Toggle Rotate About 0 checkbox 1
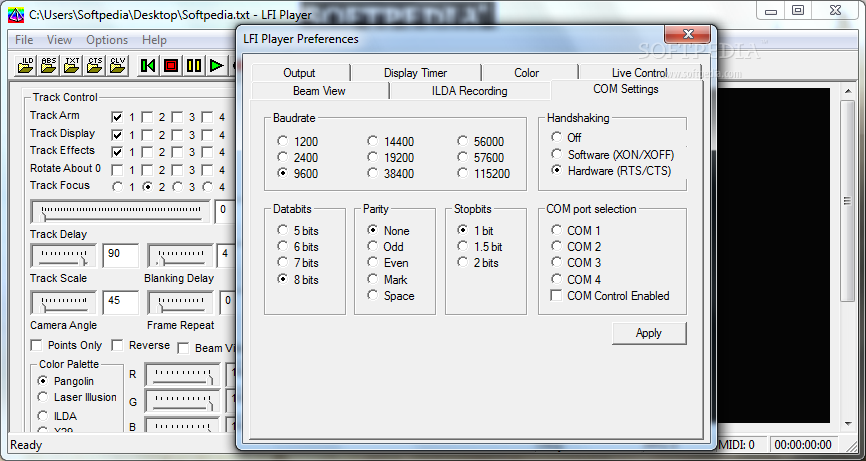866x461 pixels. 117,170
